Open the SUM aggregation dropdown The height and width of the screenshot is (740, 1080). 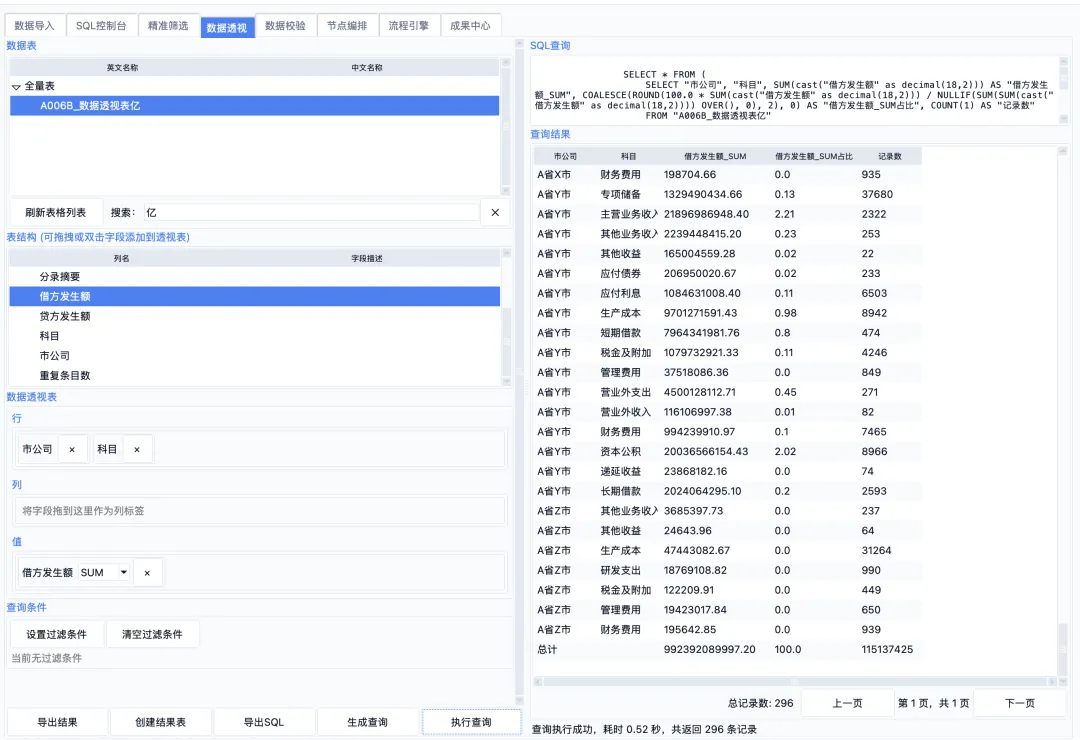point(103,573)
